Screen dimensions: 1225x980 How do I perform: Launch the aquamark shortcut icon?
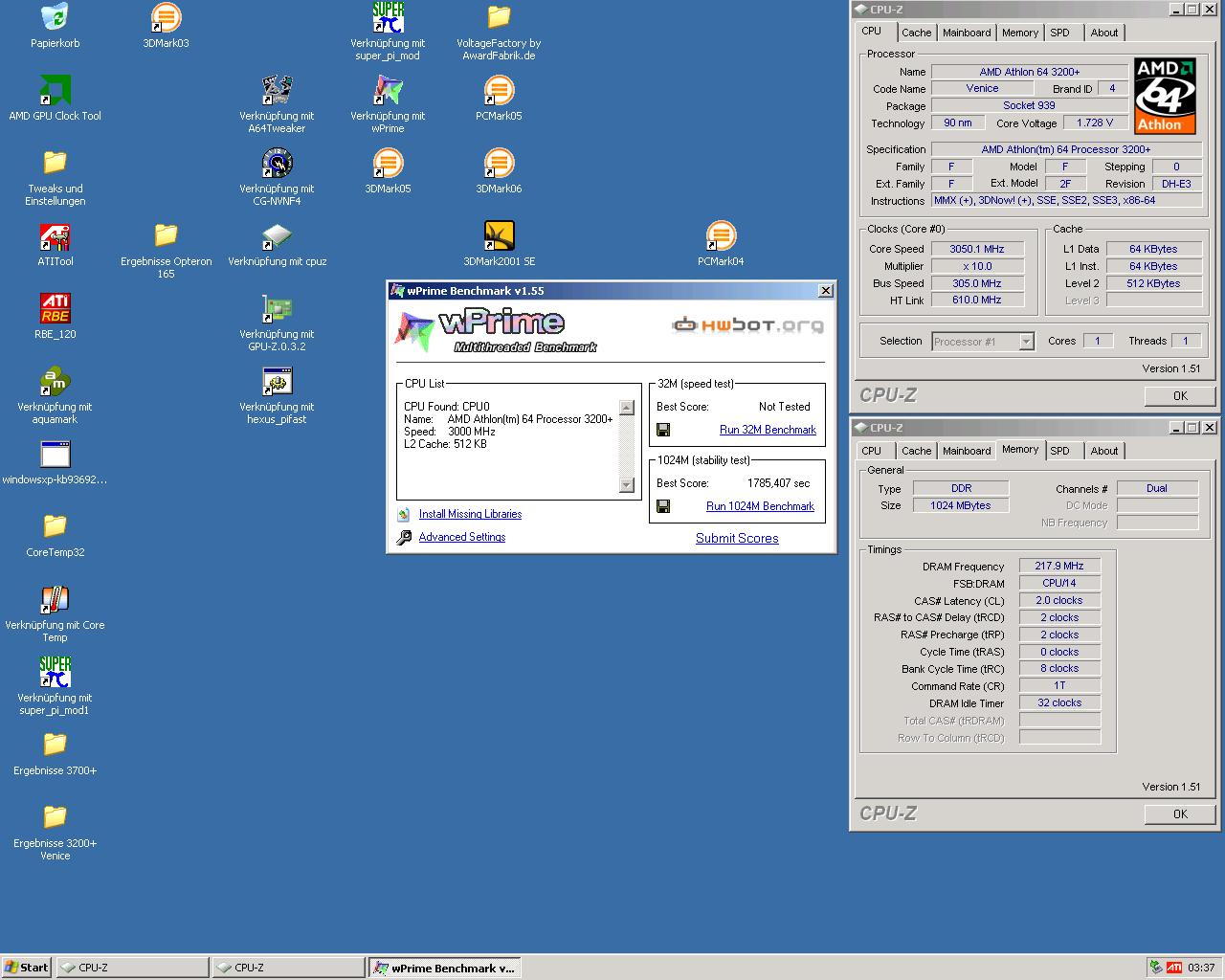(55, 381)
